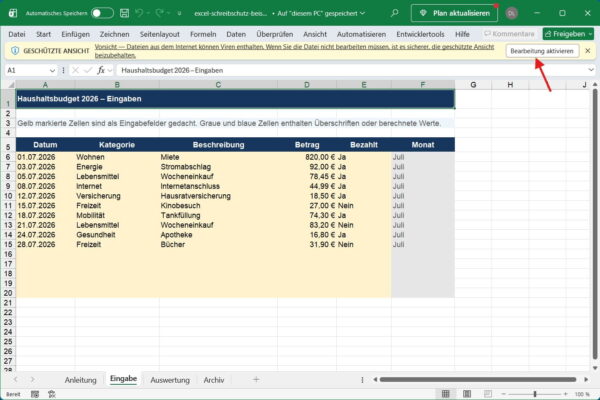The width and height of the screenshot is (600, 400).
Task: Select column header H
Action: [x=510, y=85]
